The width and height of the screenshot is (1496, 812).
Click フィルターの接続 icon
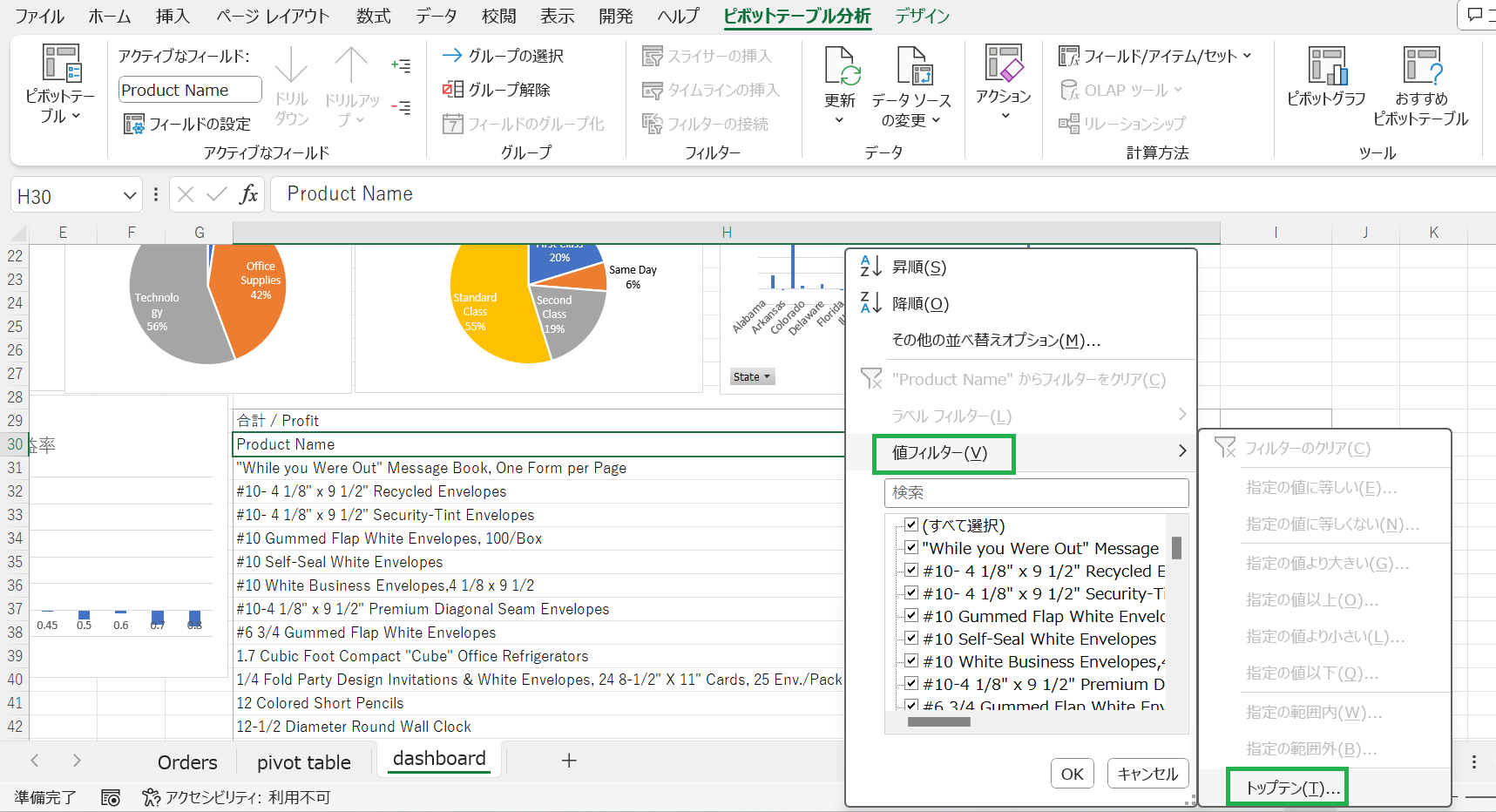click(652, 124)
